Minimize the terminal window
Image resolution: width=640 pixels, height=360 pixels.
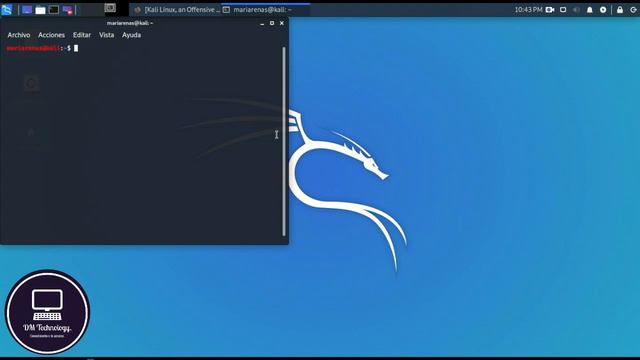coord(262,23)
